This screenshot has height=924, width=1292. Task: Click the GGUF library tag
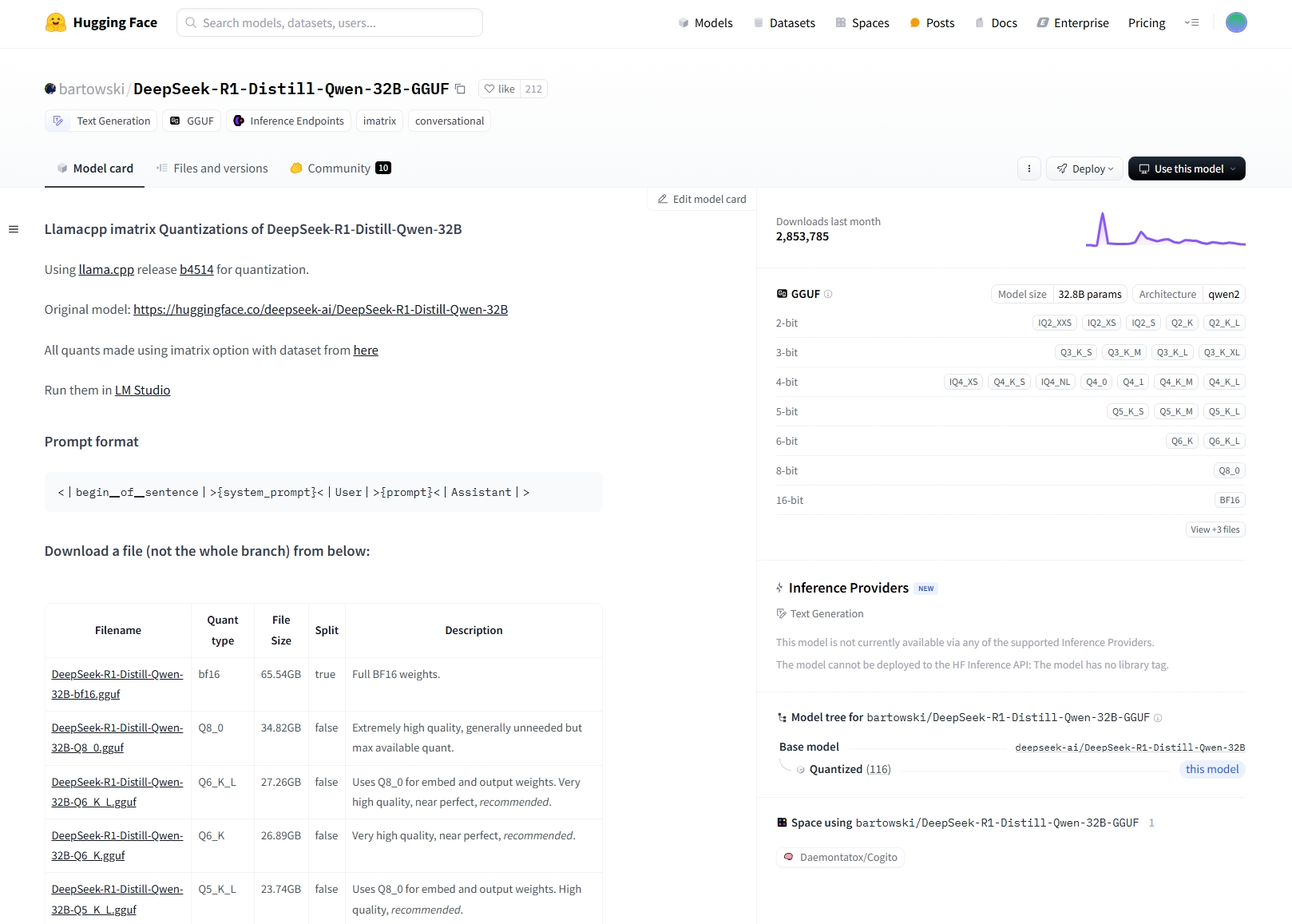192,121
